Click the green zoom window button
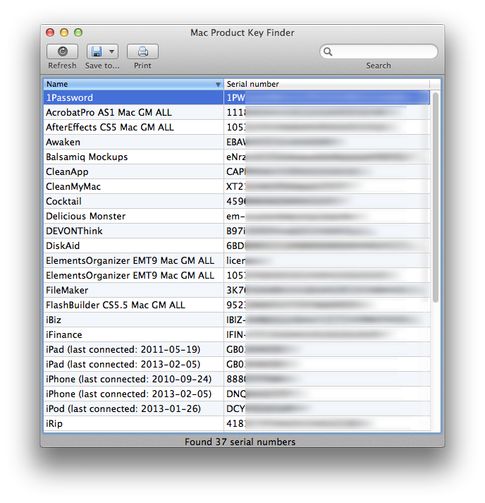 point(78,32)
